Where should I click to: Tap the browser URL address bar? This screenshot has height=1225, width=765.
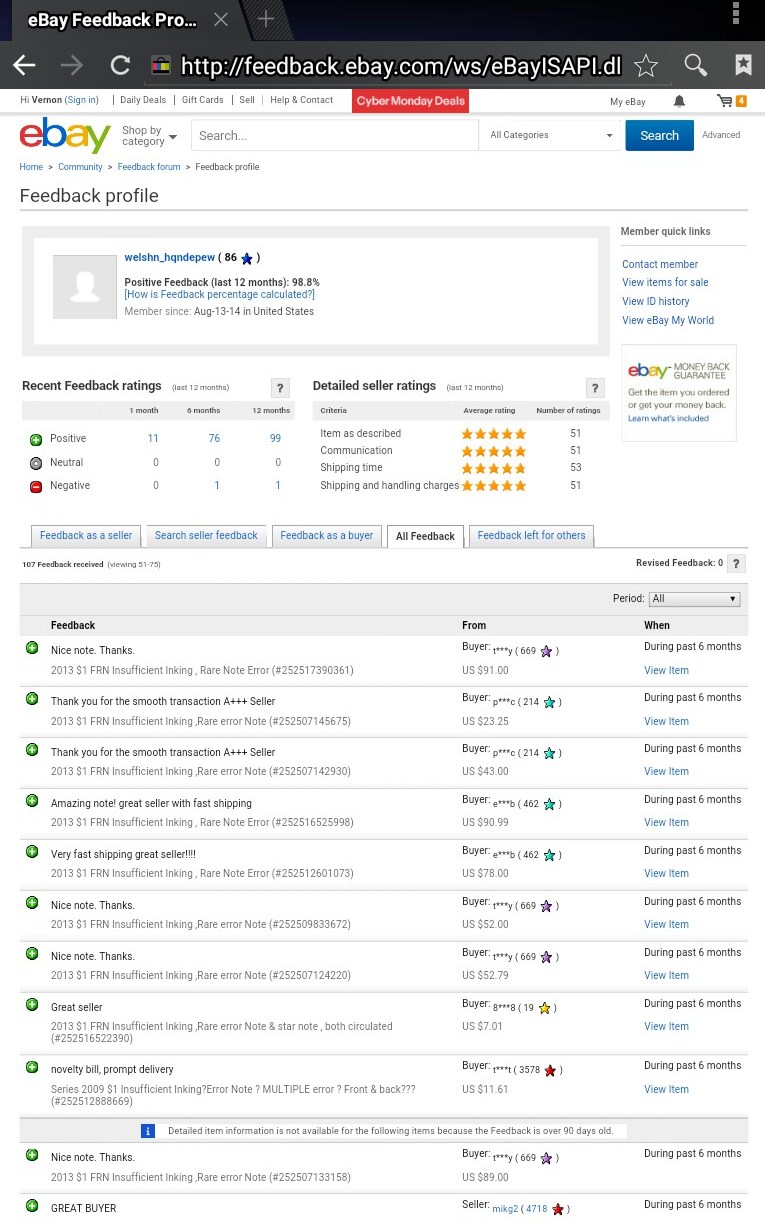pyautogui.click(x=400, y=66)
